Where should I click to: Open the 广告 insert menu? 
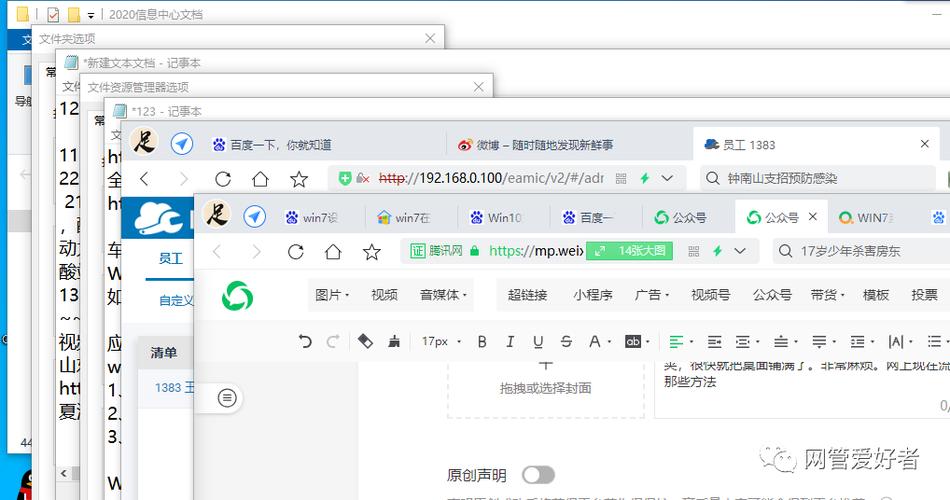coord(651,295)
